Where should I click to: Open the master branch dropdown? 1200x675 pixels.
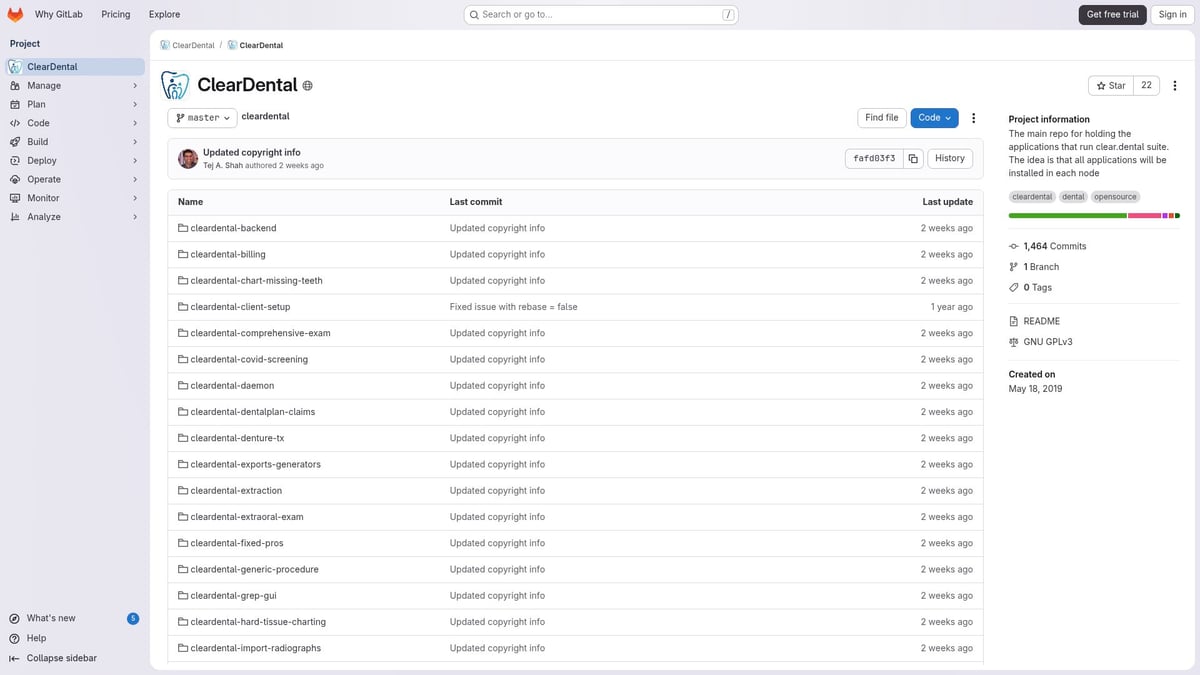tap(202, 118)
